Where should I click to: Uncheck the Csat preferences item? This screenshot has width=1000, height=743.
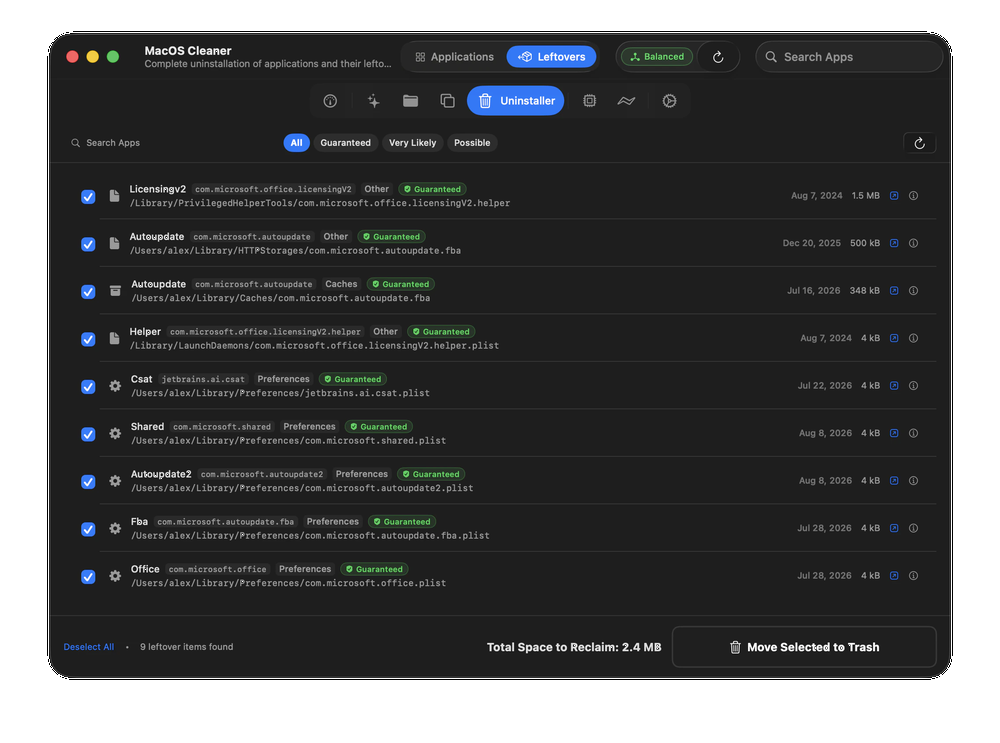88,386
